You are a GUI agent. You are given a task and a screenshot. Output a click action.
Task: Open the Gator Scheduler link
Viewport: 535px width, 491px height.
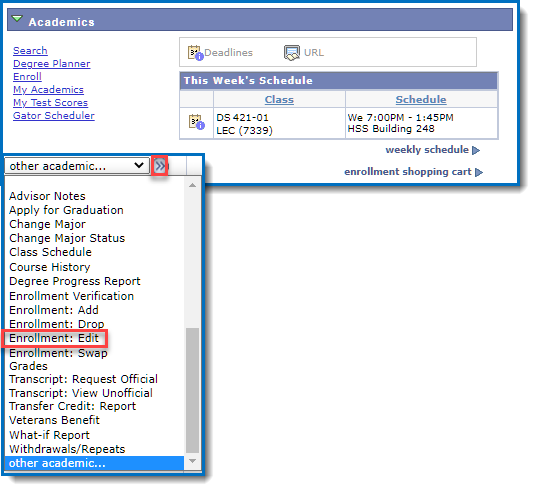point(54,116)
